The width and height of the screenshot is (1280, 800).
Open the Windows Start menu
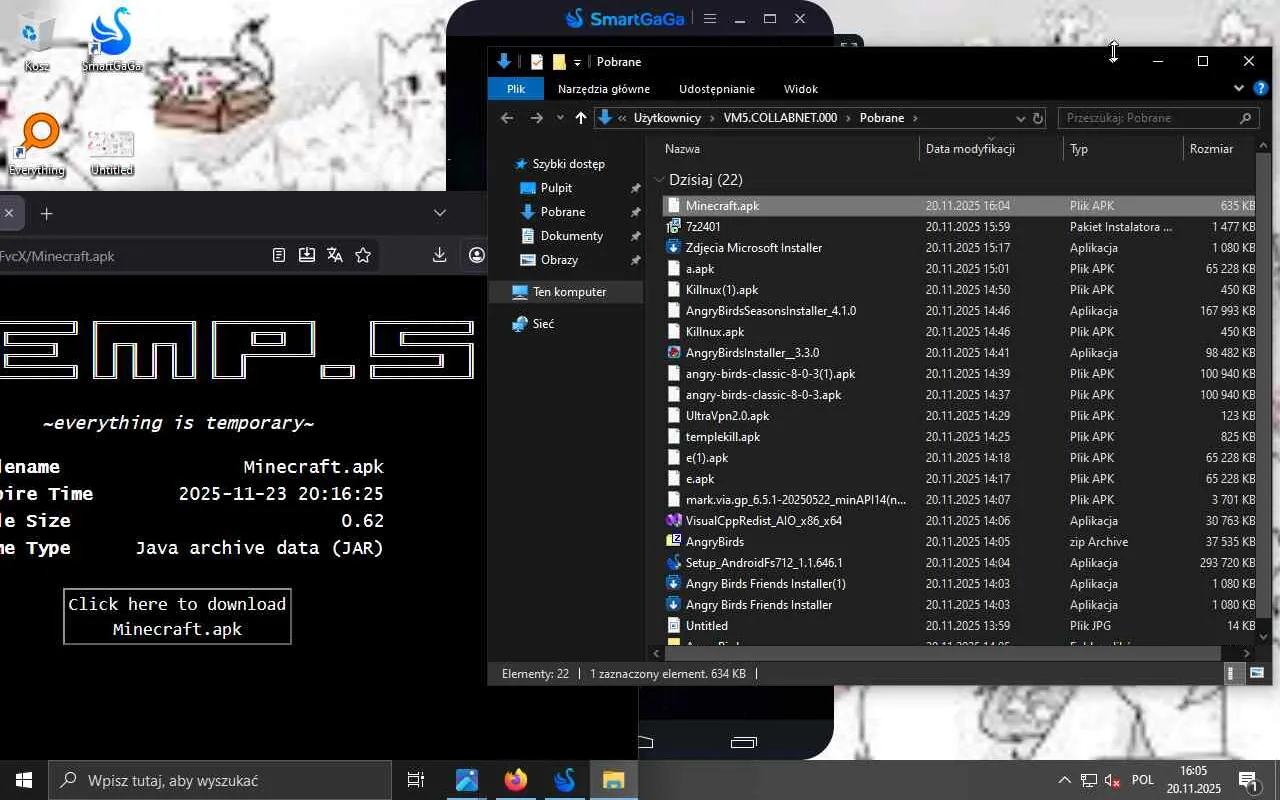[x=24, y=780]
